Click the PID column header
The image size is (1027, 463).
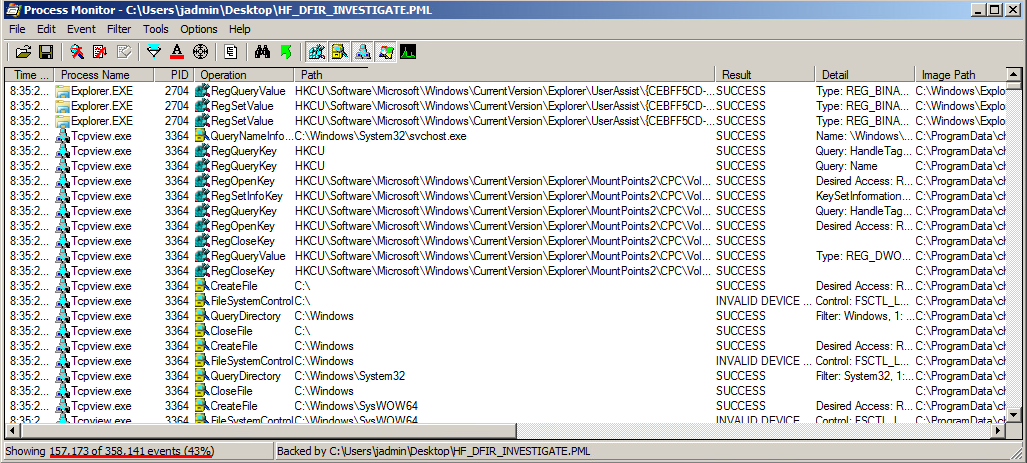[x=174, y=75]
